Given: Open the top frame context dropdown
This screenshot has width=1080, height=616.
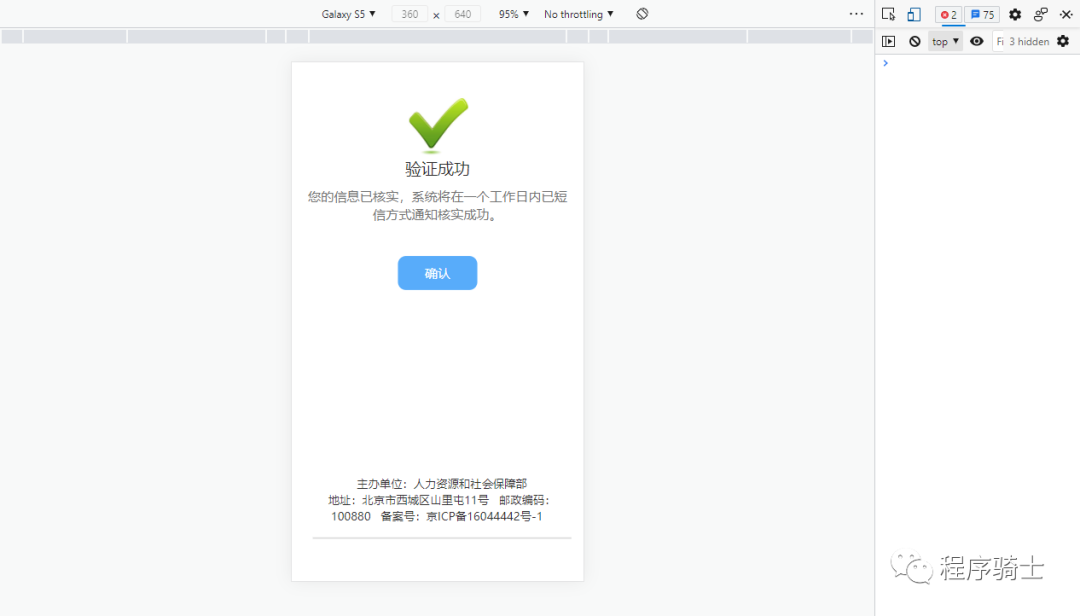Looking at the screenshot, I should (x=944, y=41).
